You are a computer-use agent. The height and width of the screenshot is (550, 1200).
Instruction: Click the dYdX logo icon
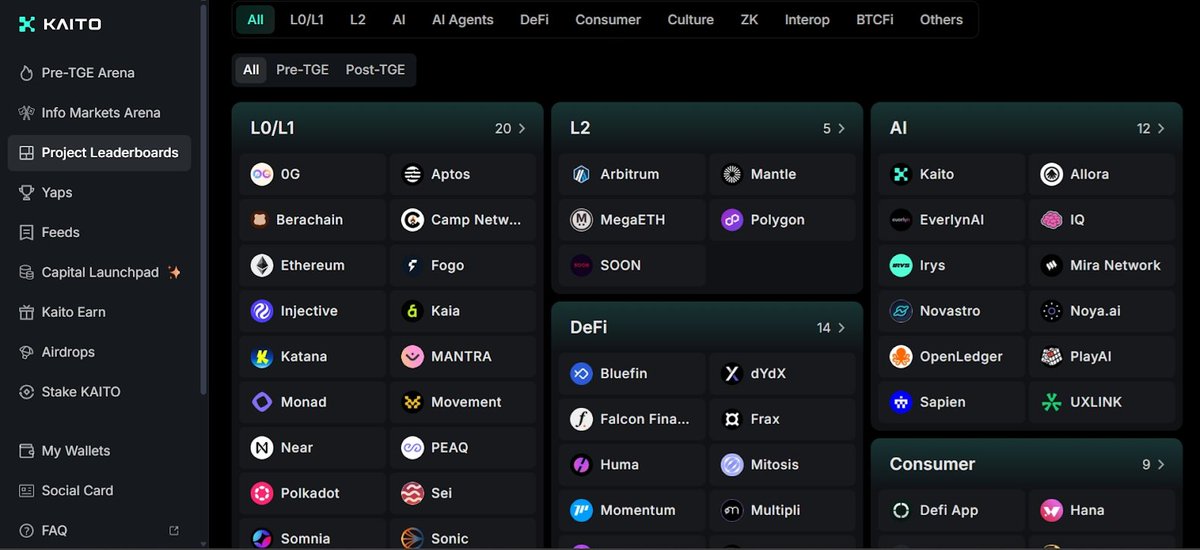click(732, 374)
